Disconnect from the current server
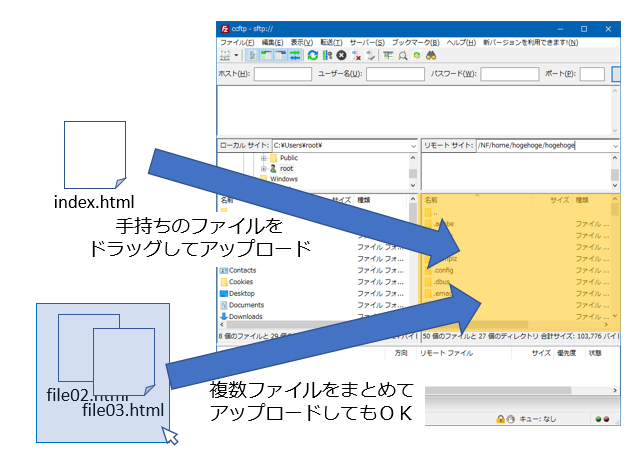Image resolution: width=637 pixels, height=451 pixels. 356,56
